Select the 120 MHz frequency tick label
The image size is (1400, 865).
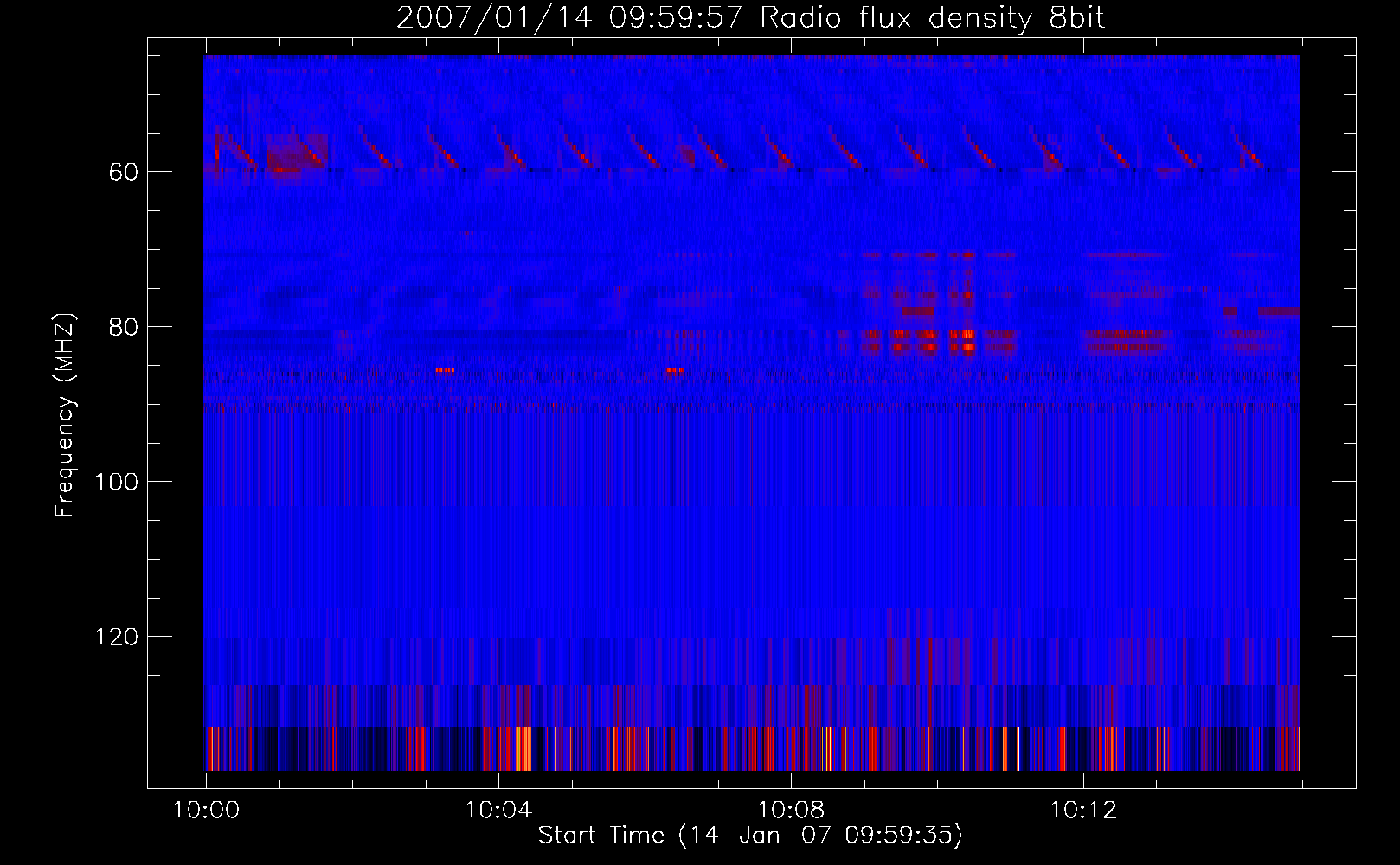pos(116,637)
